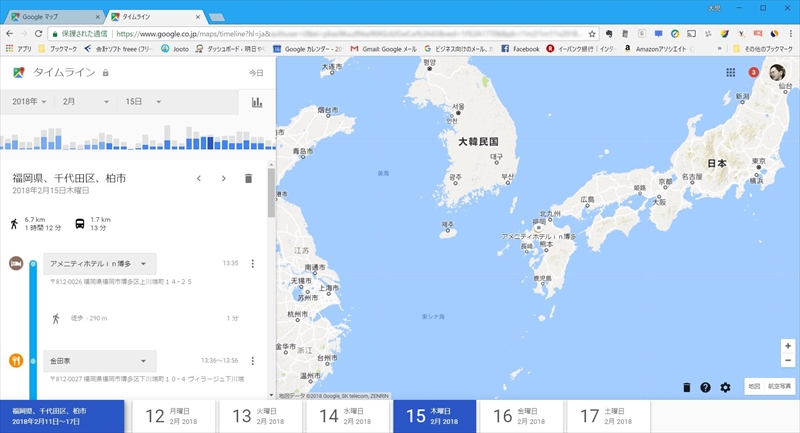Click the timeline panel vertical scrollbar
800x433 pixels.
tap(271, 191)
